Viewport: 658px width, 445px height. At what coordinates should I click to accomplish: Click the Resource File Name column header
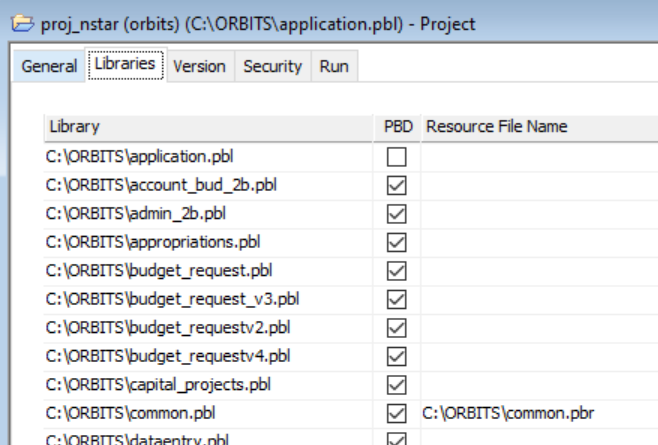click(x=540, y=127)
